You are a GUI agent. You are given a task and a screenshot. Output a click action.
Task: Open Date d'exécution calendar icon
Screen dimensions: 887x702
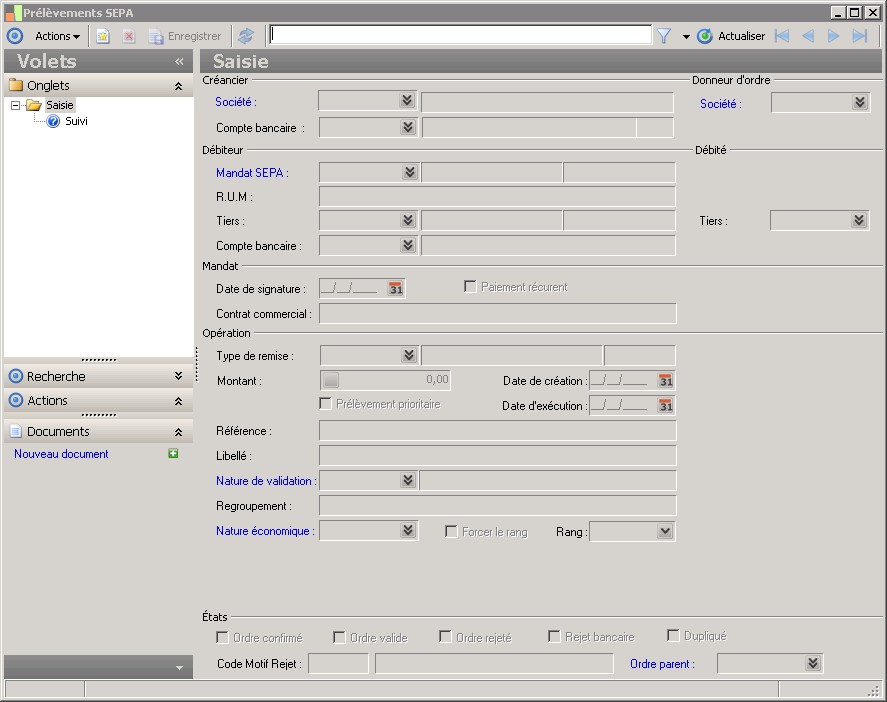pyautogui.click(x=666, y=406)
